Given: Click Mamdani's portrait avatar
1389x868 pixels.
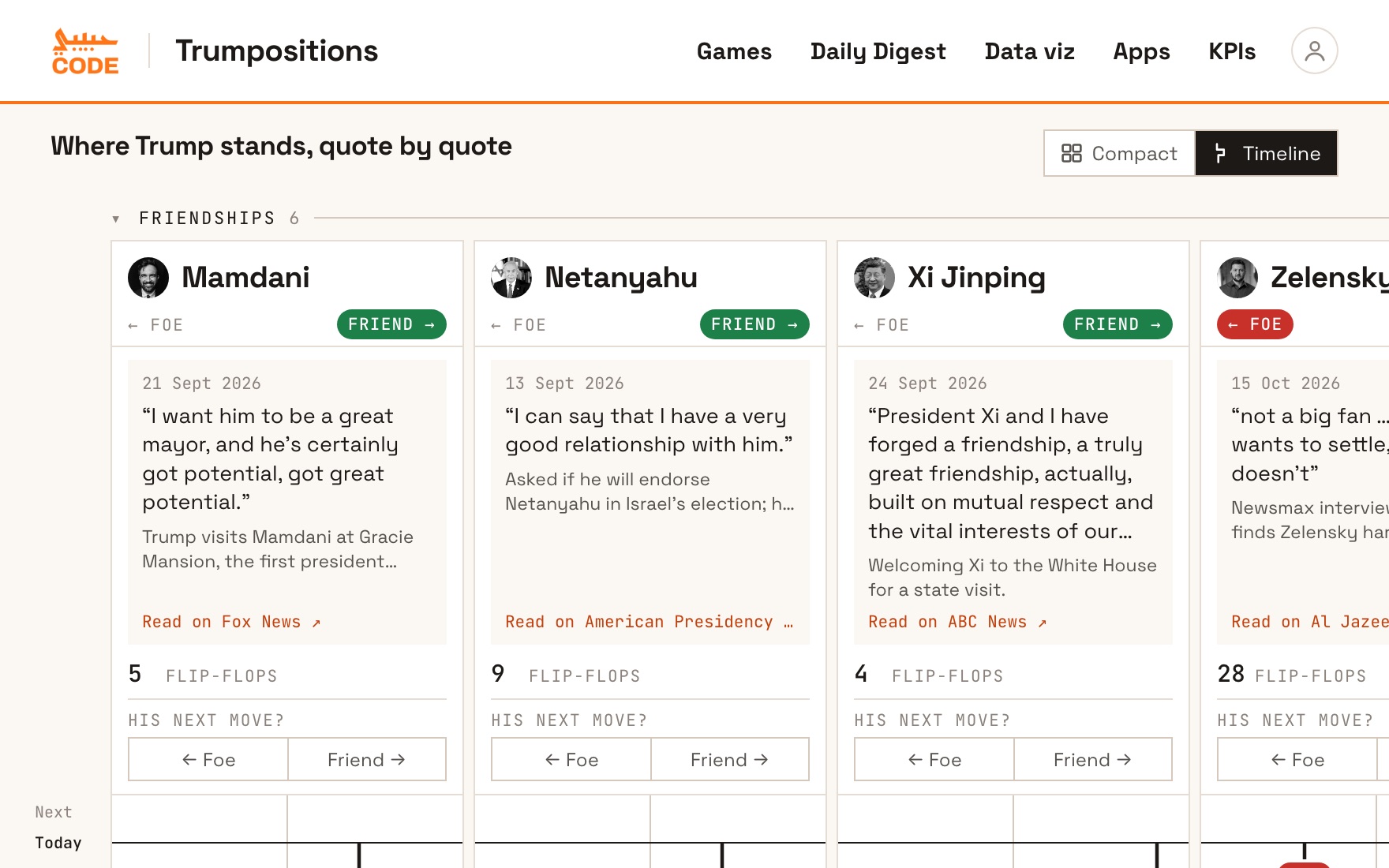Looking at the screenshot, I should pos(148,278).
